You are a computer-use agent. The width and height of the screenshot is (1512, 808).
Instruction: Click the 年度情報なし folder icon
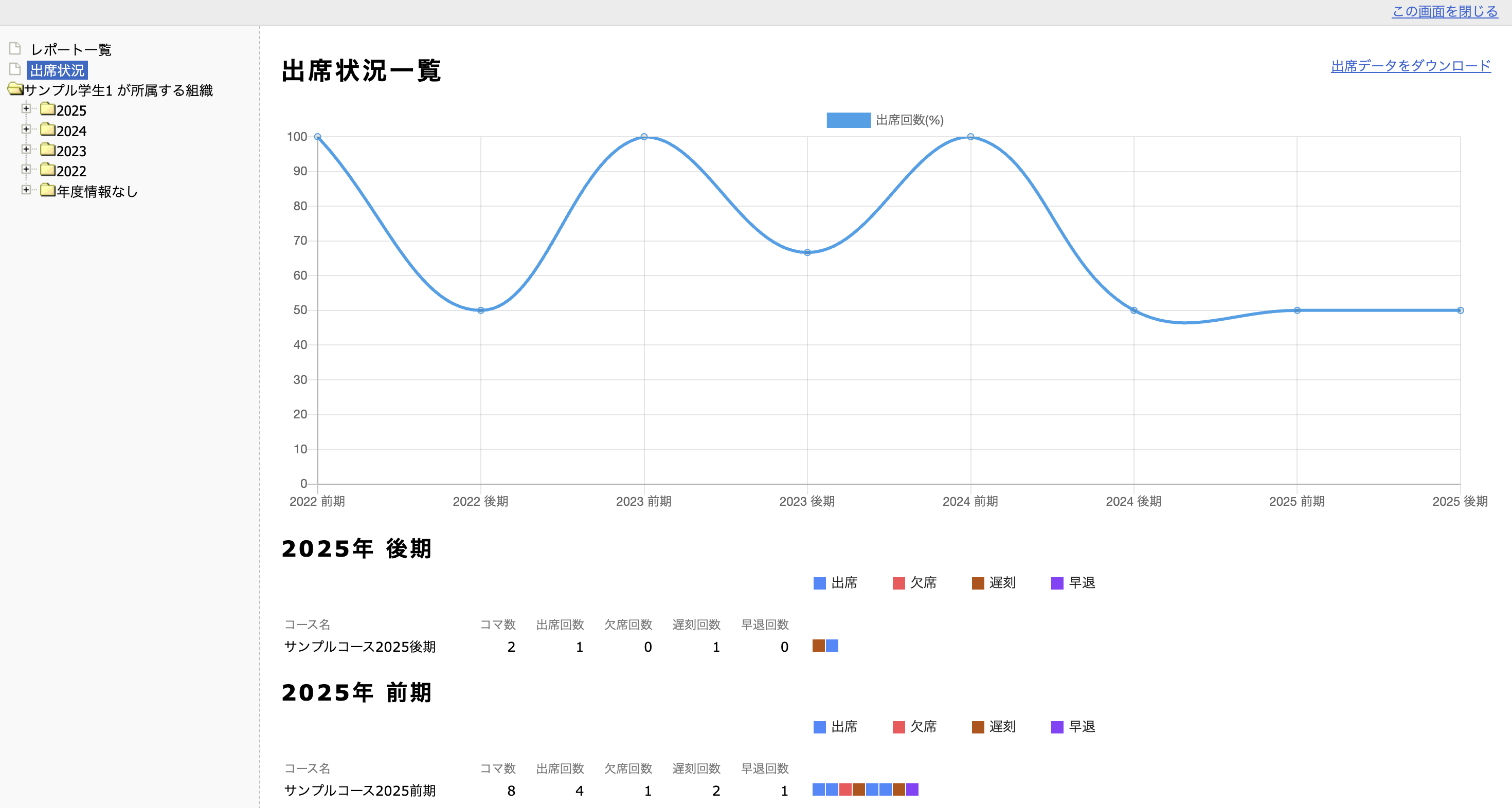pyautogui.click(x=47, y=190)
